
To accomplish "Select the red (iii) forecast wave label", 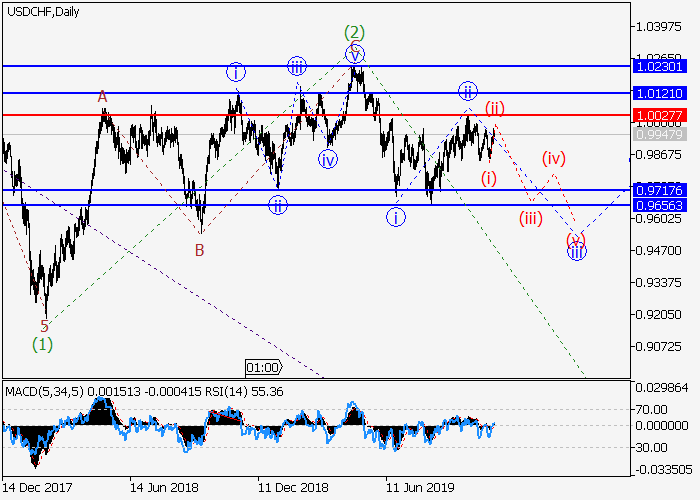I will point(530,218).
